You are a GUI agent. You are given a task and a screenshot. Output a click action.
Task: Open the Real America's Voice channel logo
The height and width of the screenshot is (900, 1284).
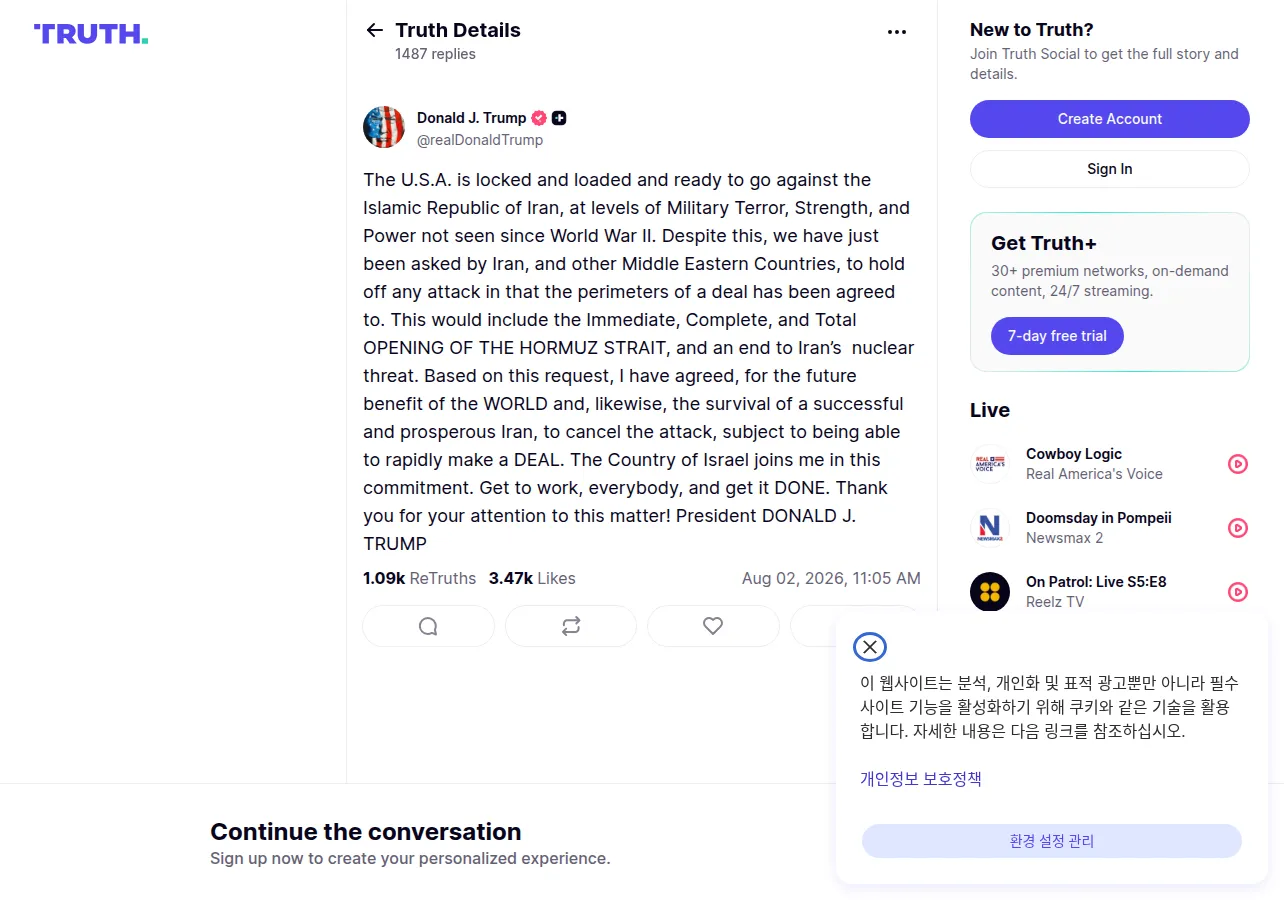click(990, 464)
